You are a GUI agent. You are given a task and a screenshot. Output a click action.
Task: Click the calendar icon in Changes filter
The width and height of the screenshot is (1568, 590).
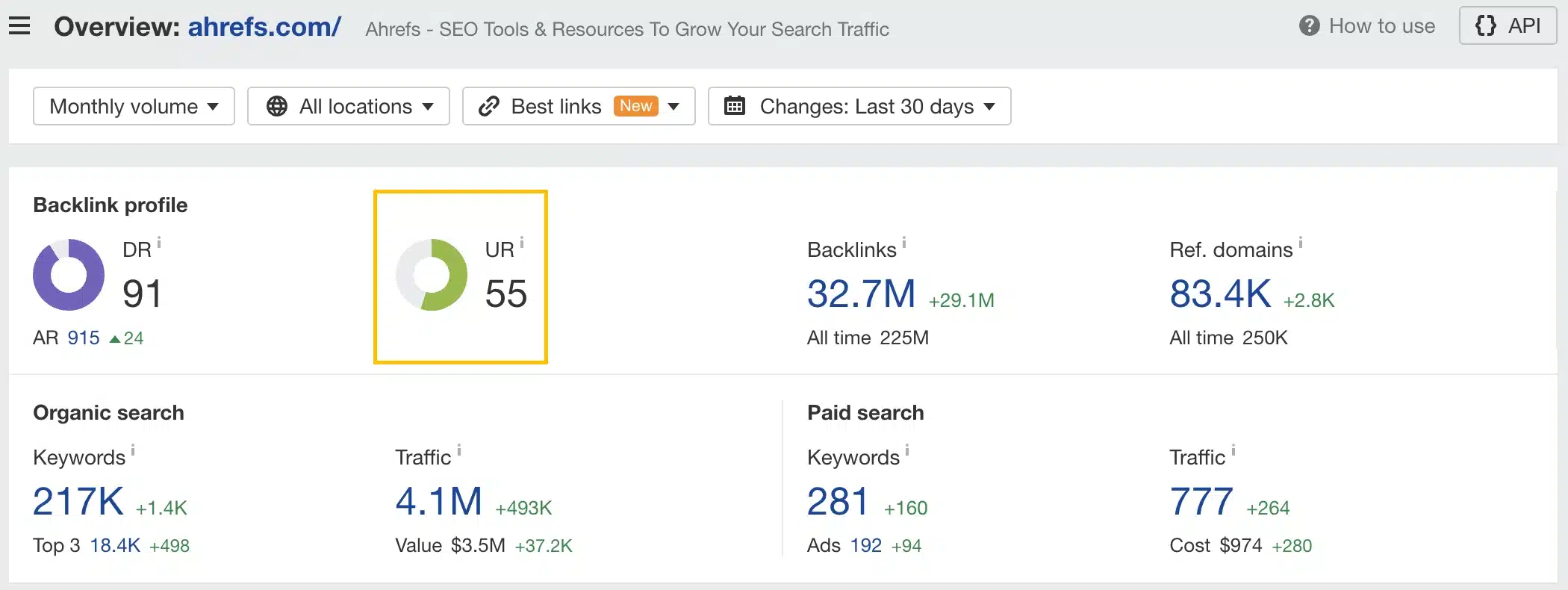click(735, 106)
